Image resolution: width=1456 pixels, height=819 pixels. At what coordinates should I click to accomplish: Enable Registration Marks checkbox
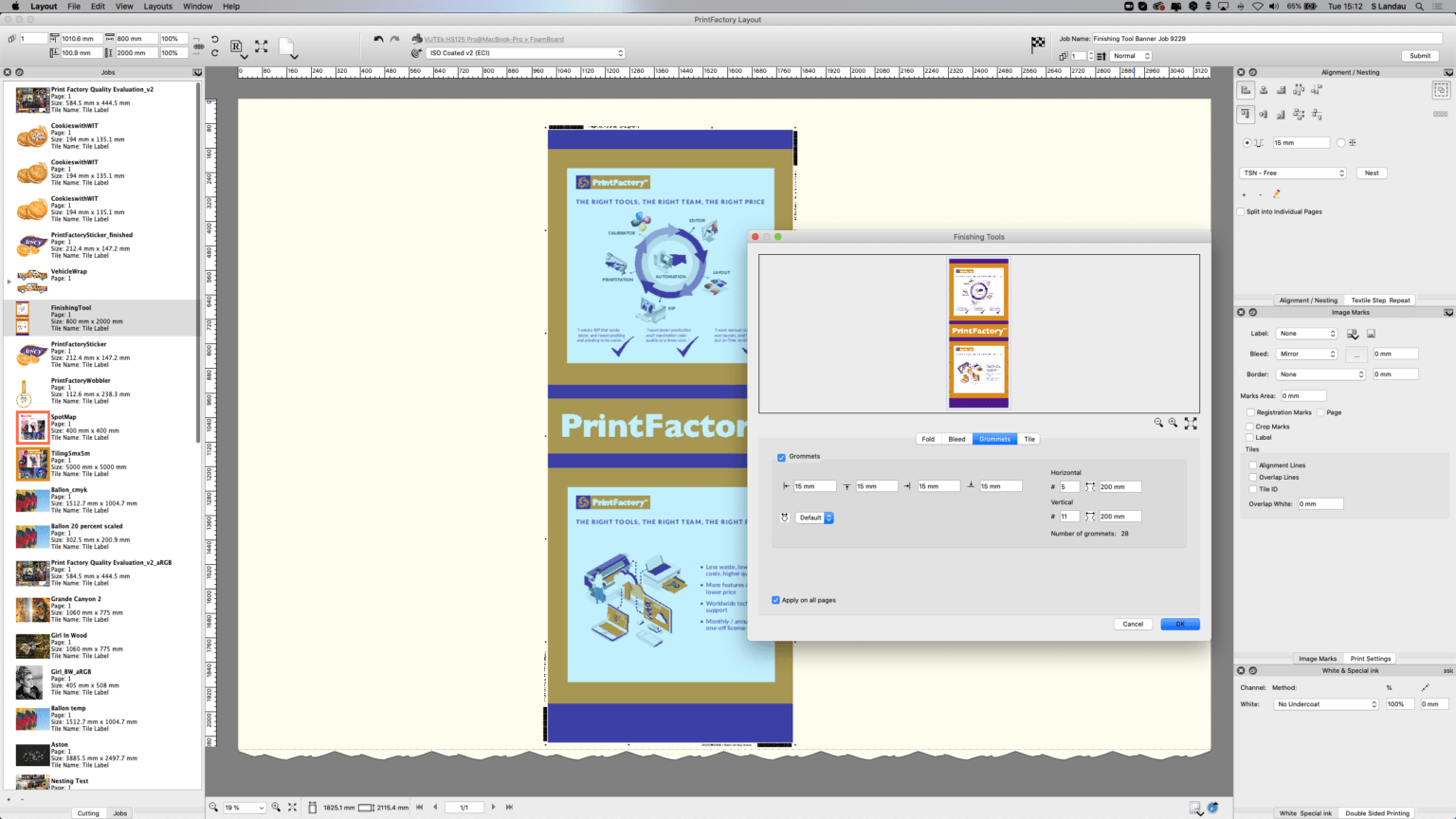[x=1250, y=412]
